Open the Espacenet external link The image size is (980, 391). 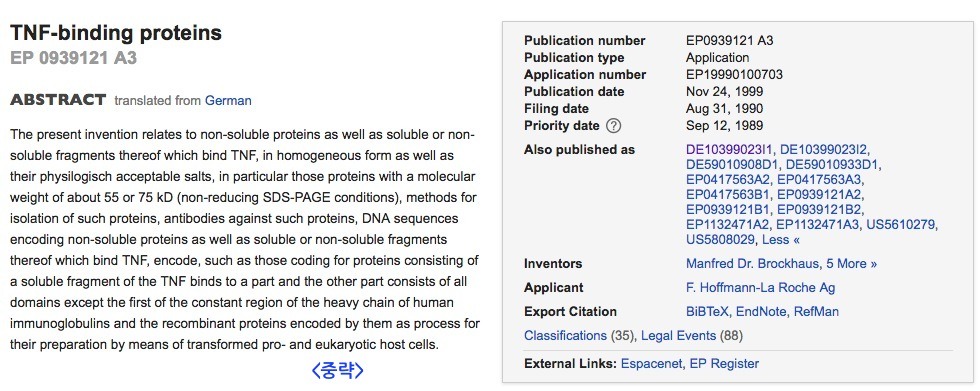tap(651, 364)
